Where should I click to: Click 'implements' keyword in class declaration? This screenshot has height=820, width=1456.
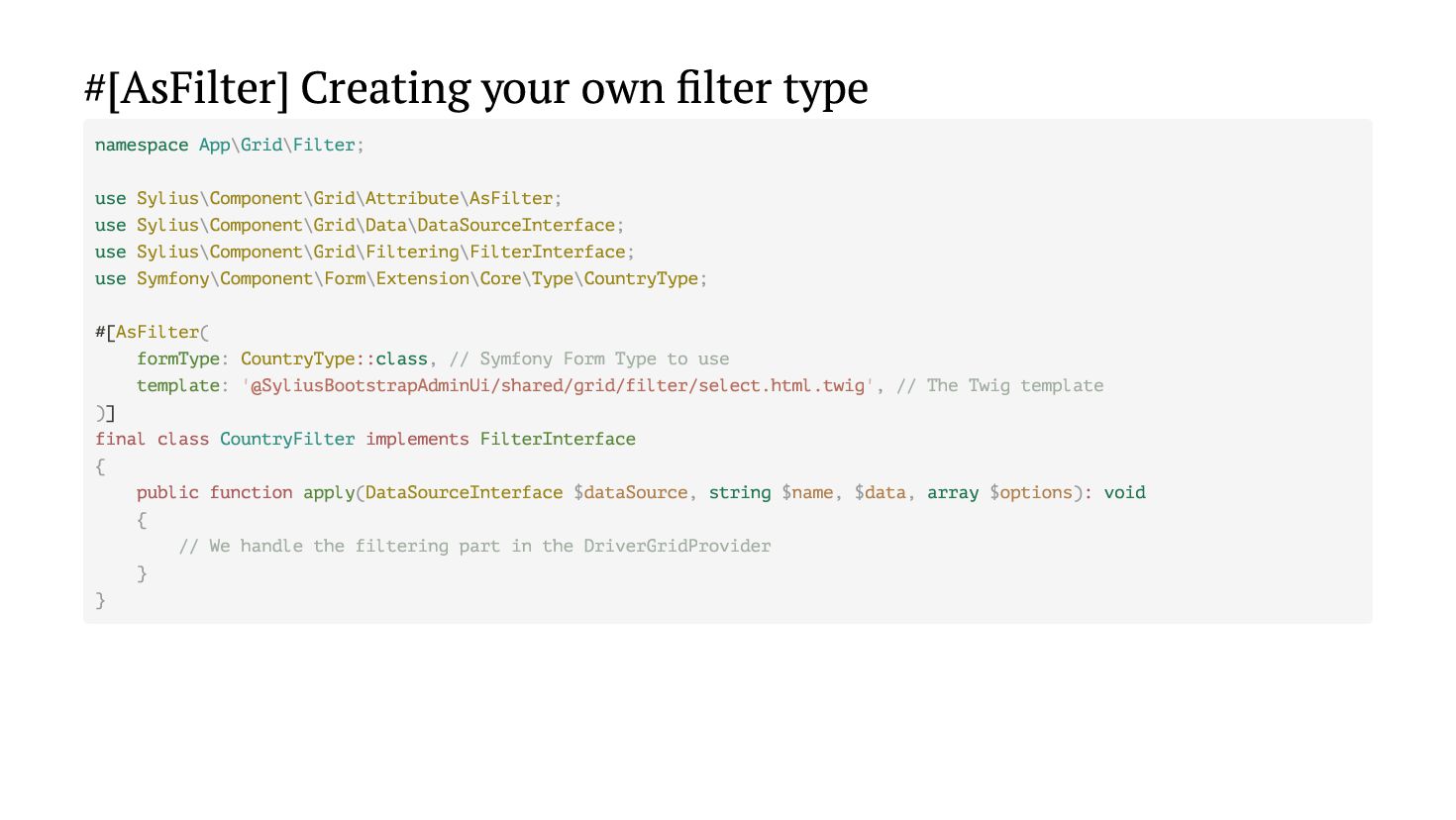point(417,440)
